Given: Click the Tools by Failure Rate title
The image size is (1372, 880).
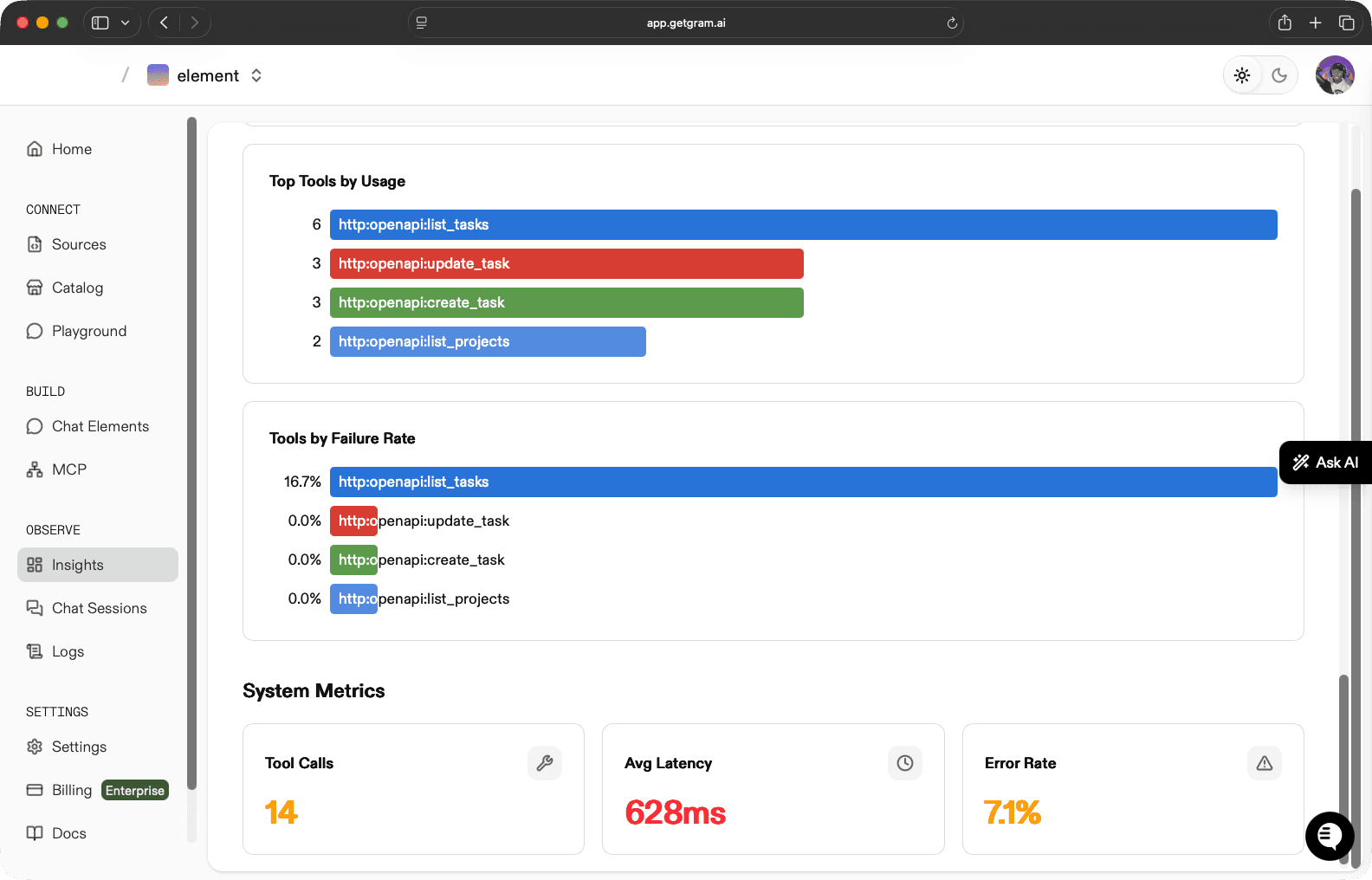Looking at the screenshot, I should coord(342,438).
